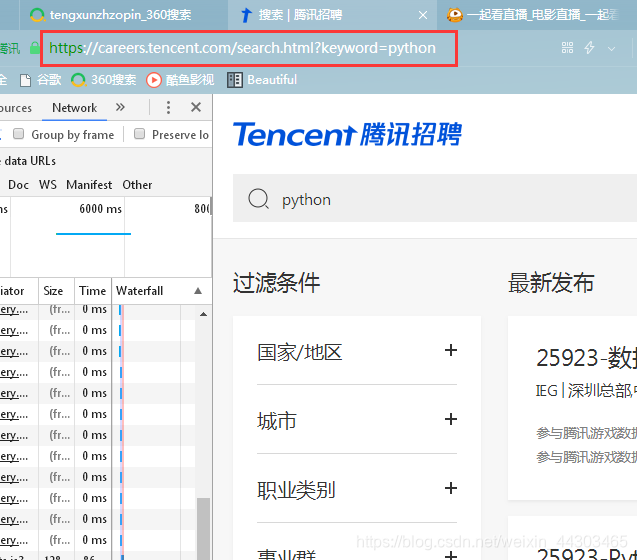Filter network requests by Doc
The image size is (637, 560).
(x=18, y=185)
